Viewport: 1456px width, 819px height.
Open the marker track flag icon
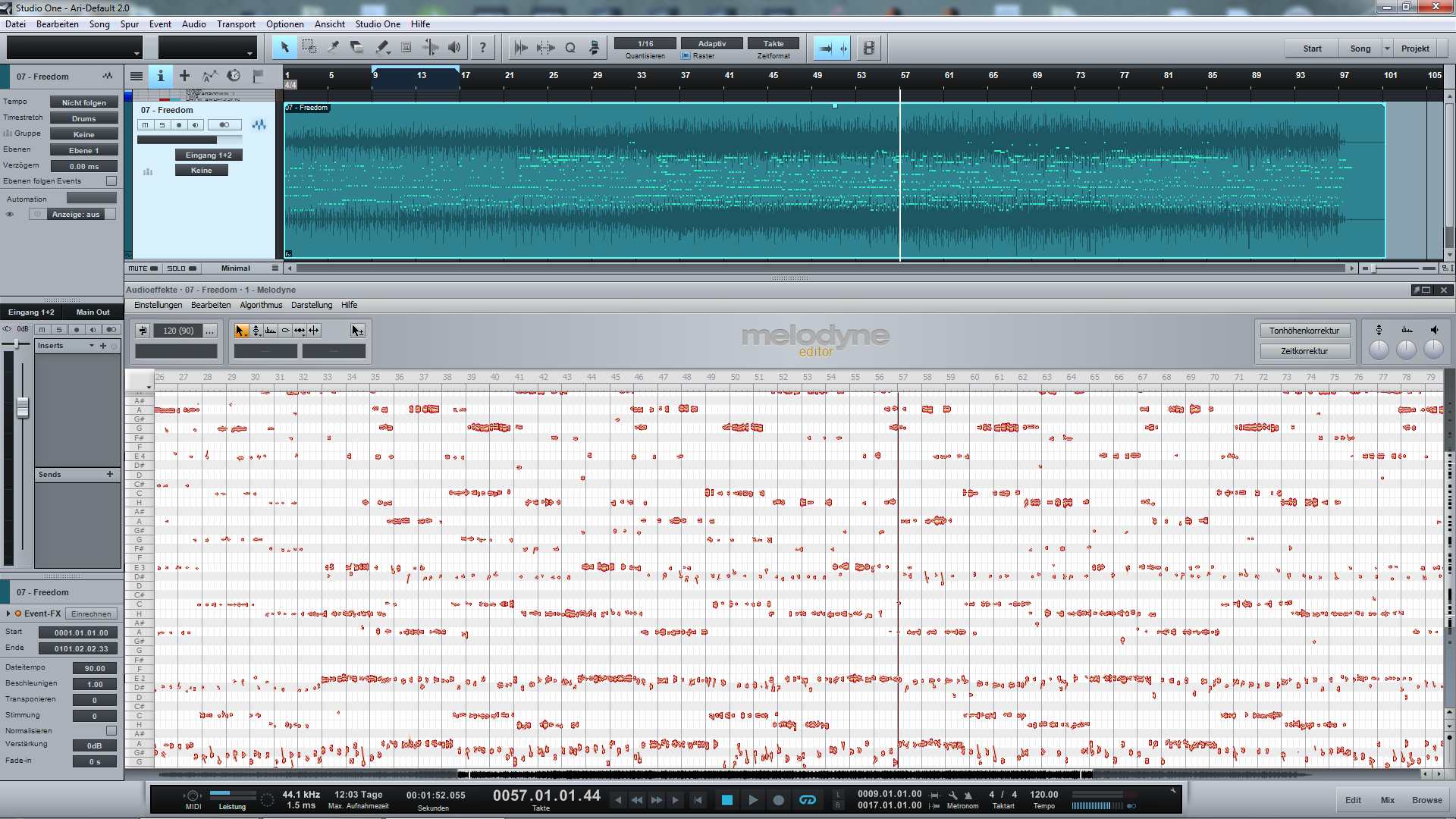point(258,76)
